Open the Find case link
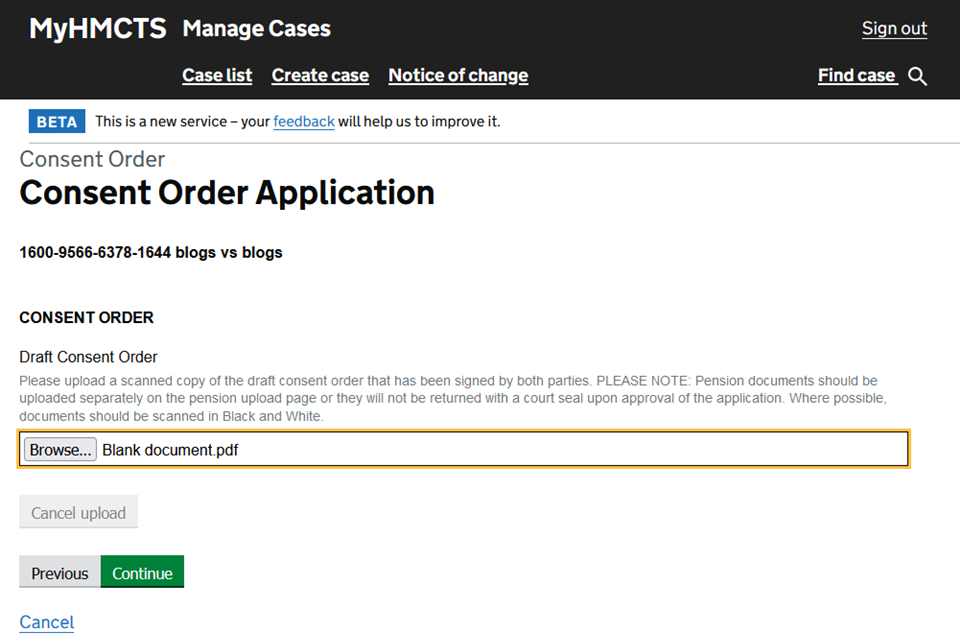Image resolution: width=960 pixels, height=640 pixels. tap(856, 76)
